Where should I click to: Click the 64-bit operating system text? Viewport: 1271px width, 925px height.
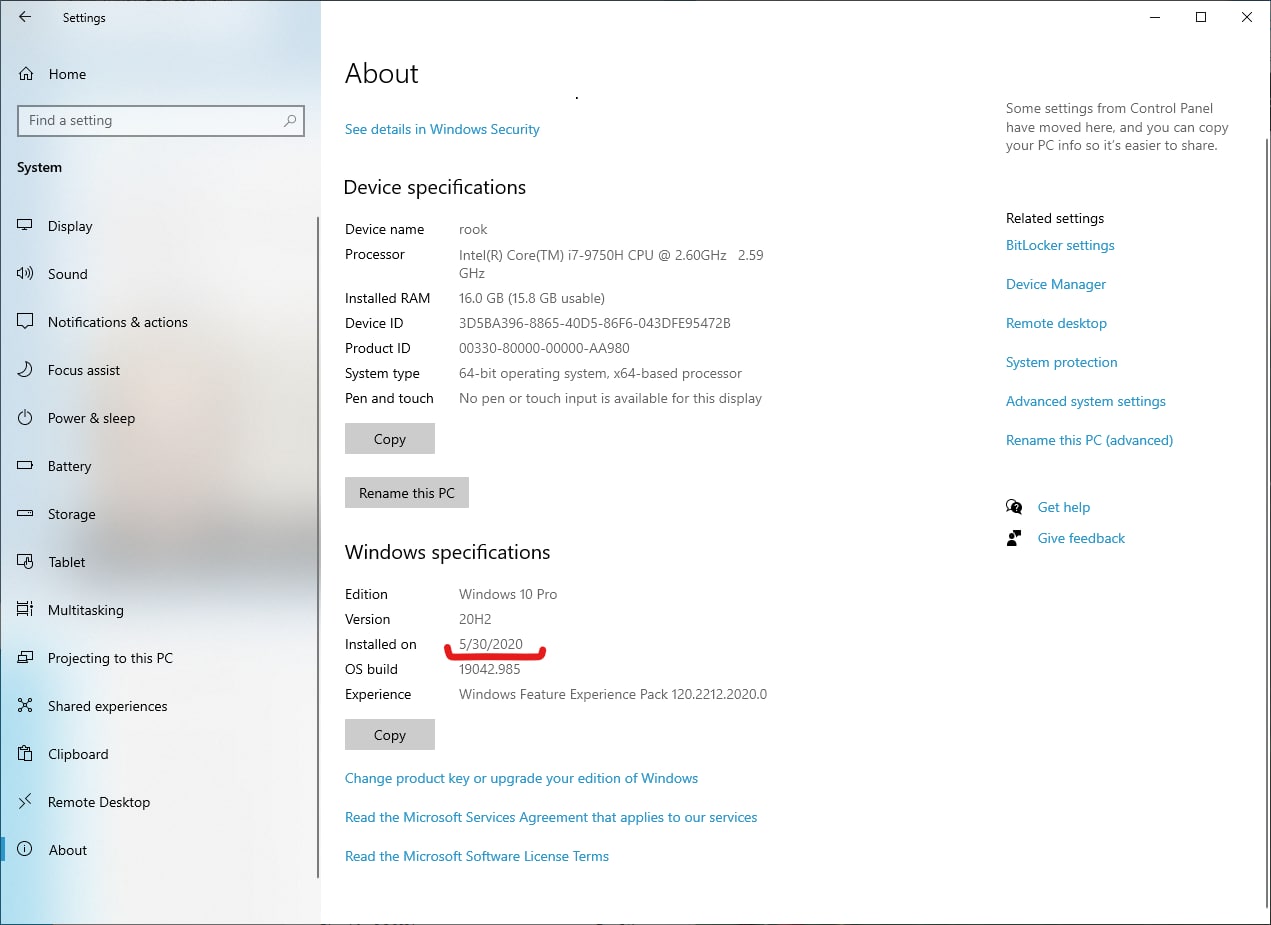[600, 373]
